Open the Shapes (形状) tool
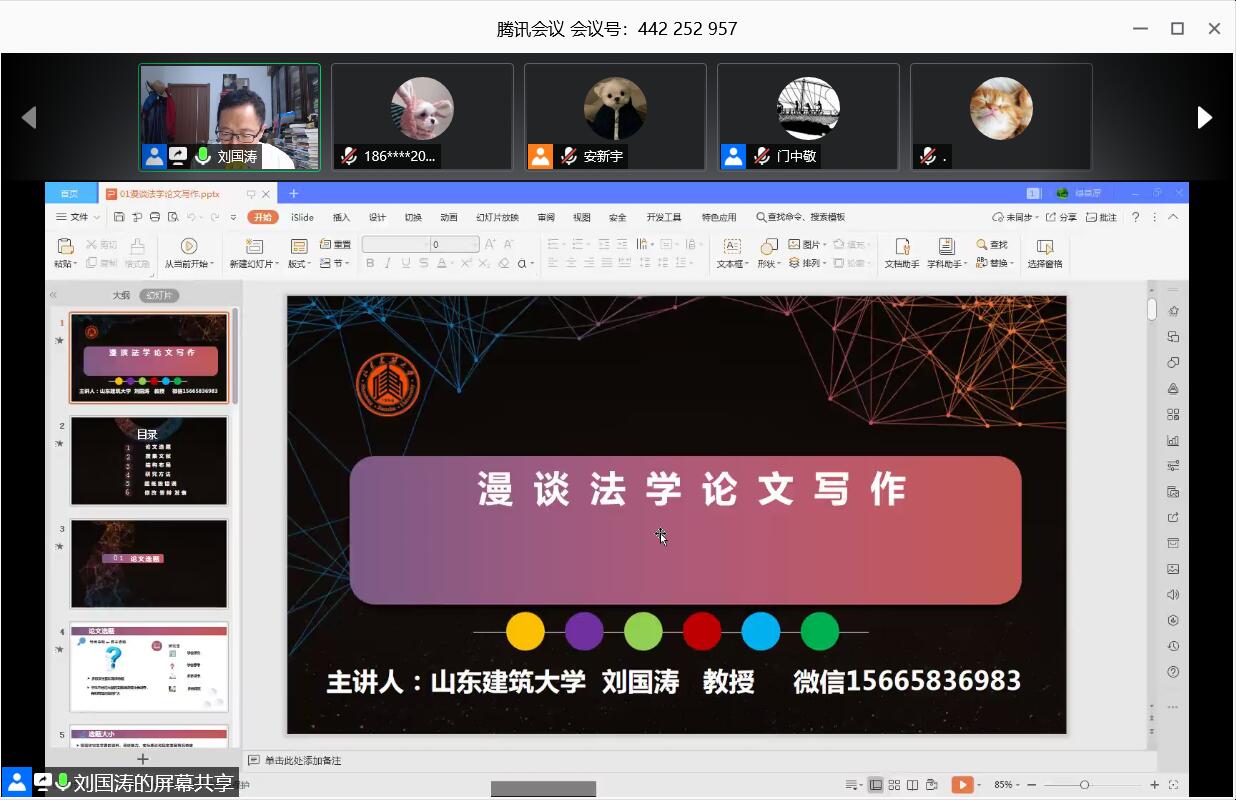Image resolution: width=1236 pixels, height=800 pixels. pyautogui.click(x=768, y=246)
